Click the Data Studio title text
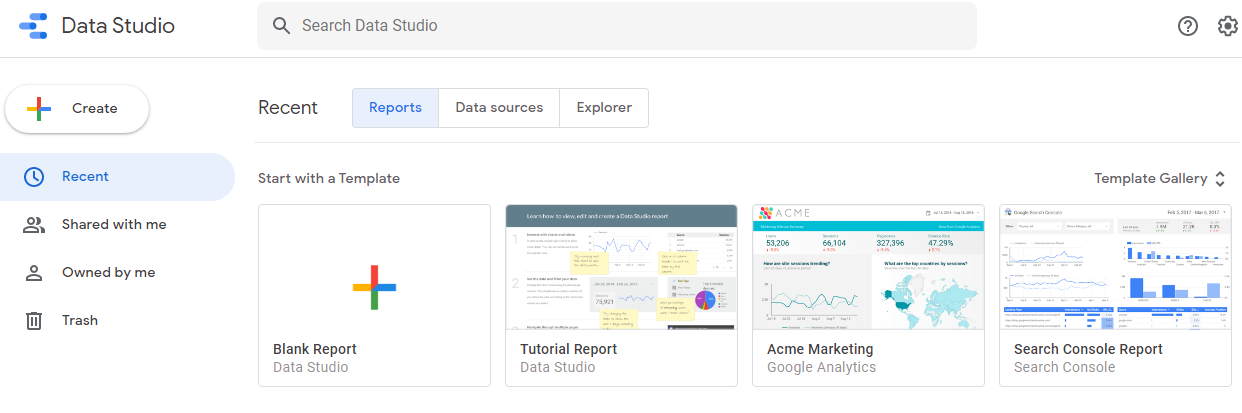 (x=118, y=26)
